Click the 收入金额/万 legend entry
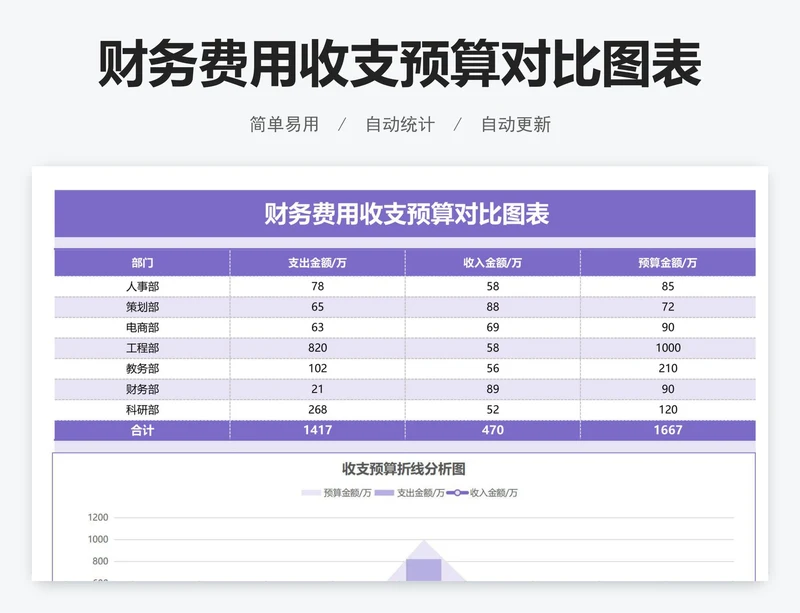Image resolution: width=800 pixels, height=613 pixels. 482,493
